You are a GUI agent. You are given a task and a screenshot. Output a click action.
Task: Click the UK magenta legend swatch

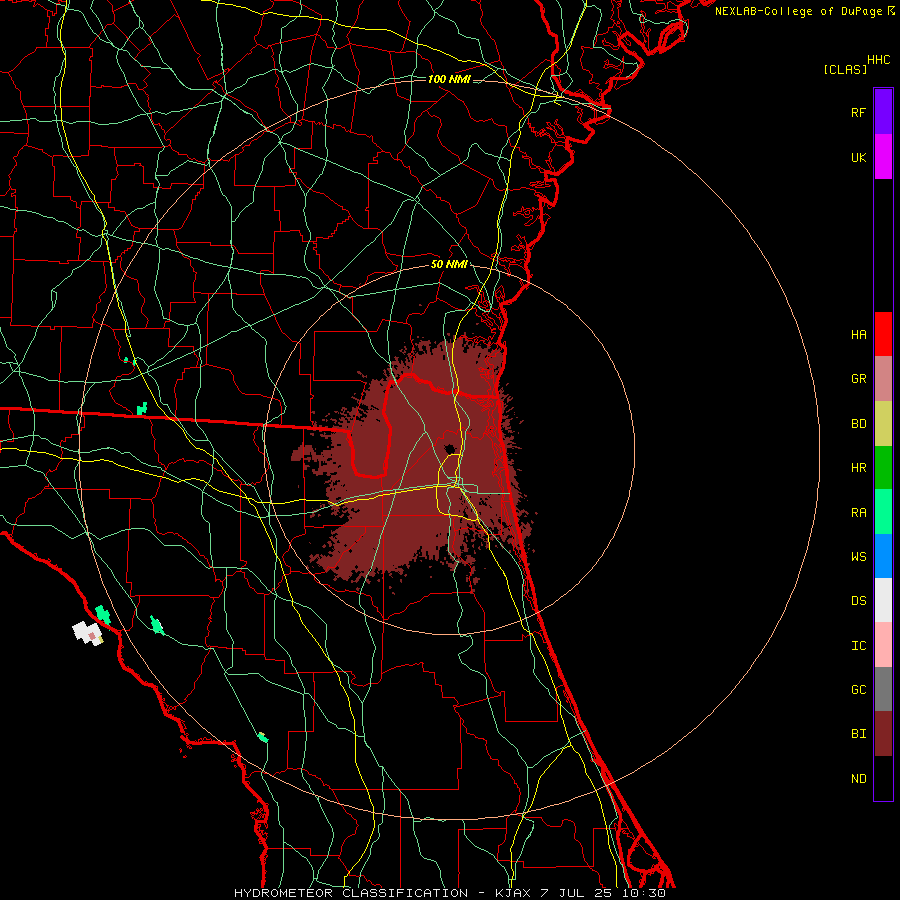click(883, 156)
